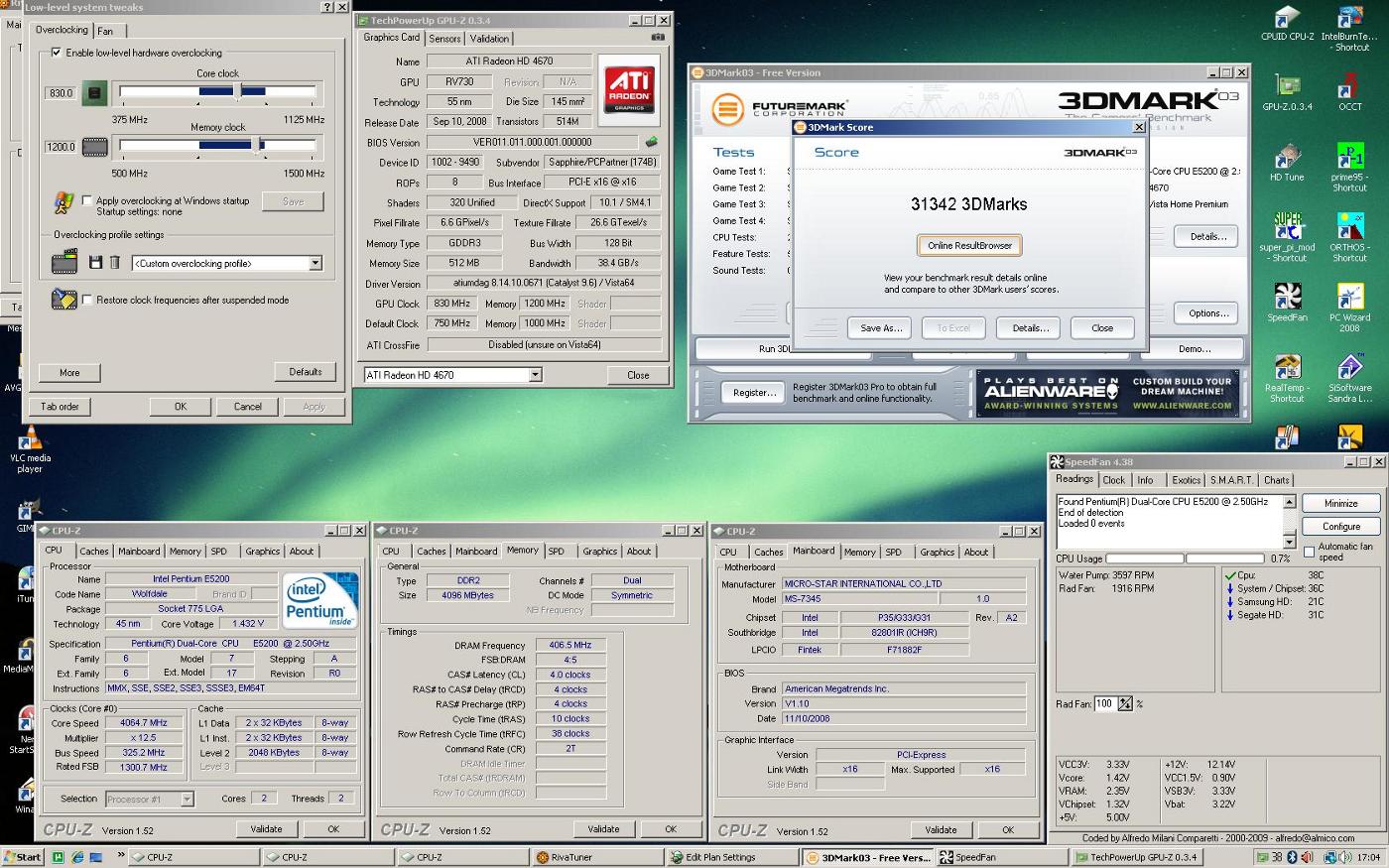The width and height of the screenshot is (1389, 868).
Task: Click the GPU-Z screenshot camera icon
Action: 657,38
